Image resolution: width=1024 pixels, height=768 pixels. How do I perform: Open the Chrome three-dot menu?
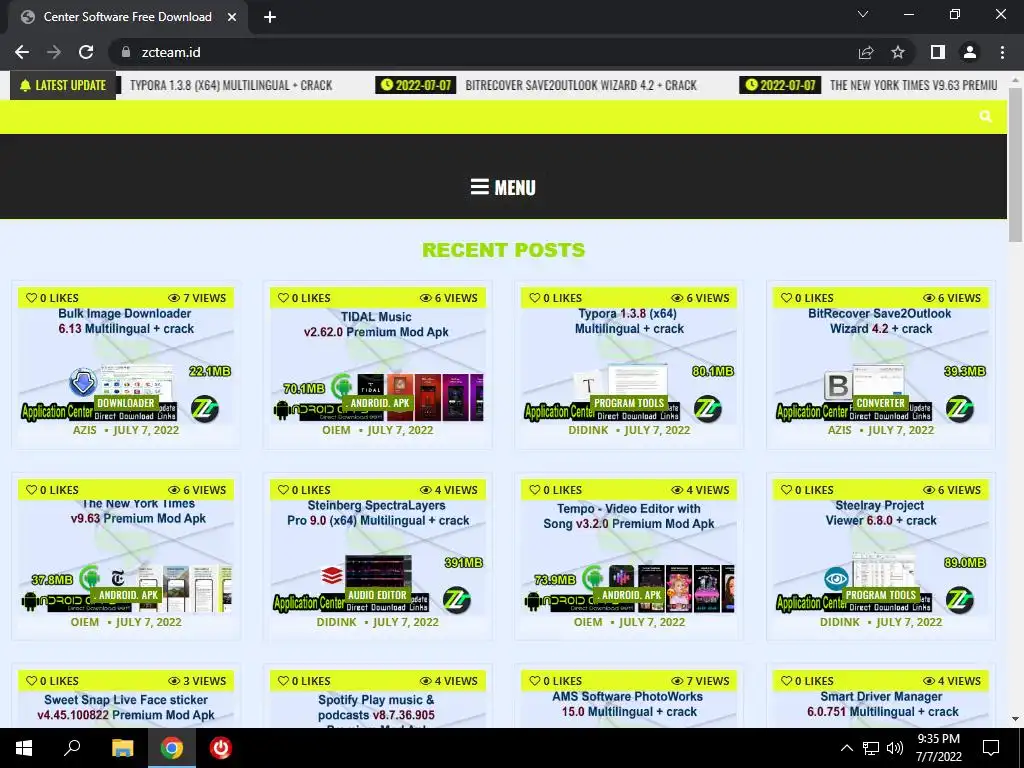1002,52
